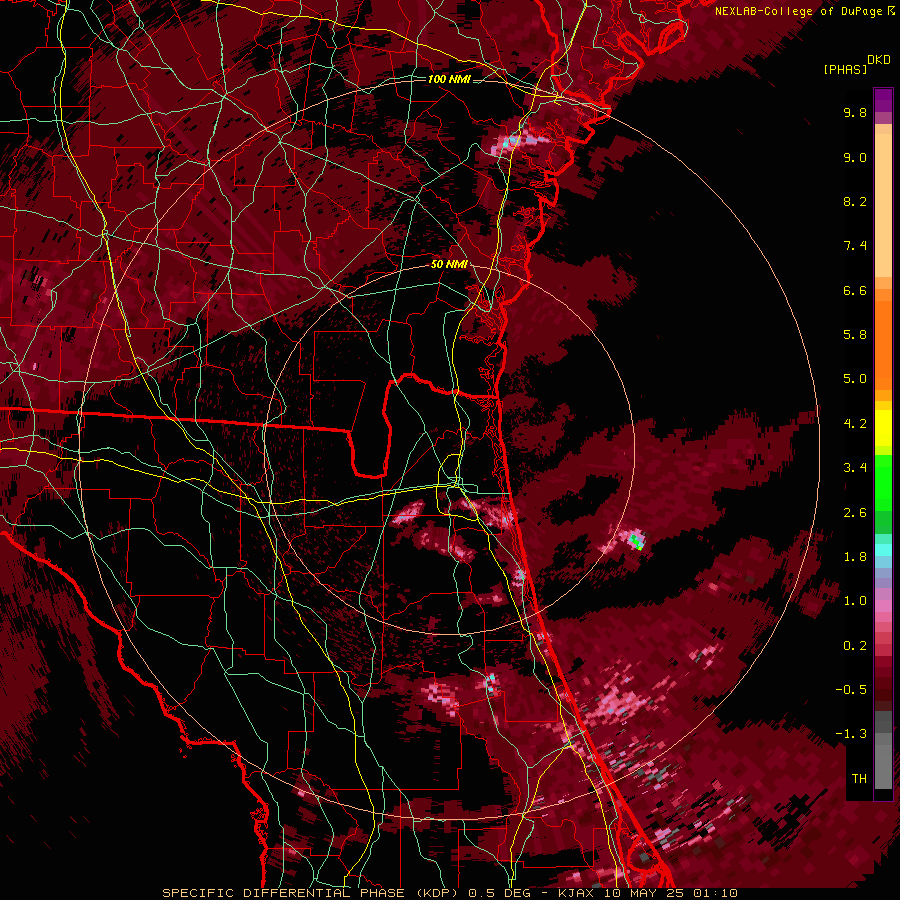
Task: Select the 4.2 scale label
Action: [855, 424]
